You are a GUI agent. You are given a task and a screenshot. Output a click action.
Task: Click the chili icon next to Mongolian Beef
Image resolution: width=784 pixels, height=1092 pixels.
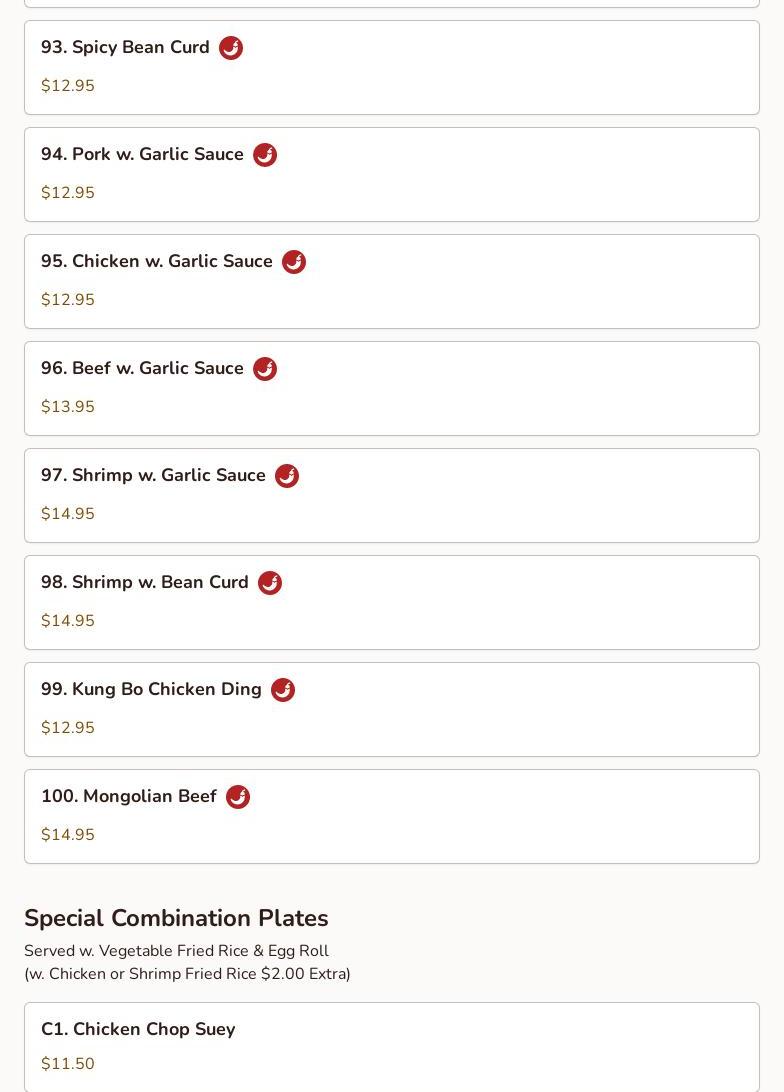[x=238, y=797]
